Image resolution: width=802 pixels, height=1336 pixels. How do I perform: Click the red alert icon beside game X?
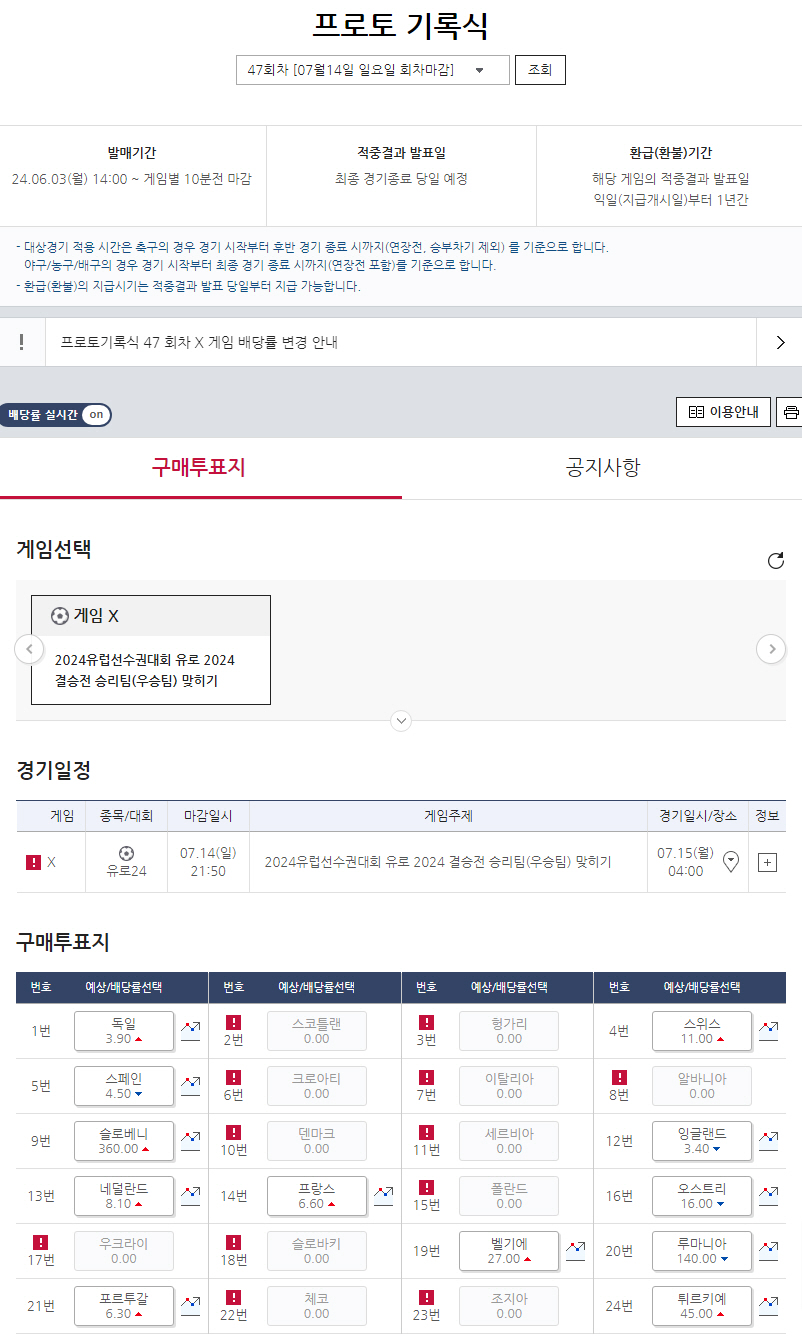pyautogui.click(x=33, y=862)
